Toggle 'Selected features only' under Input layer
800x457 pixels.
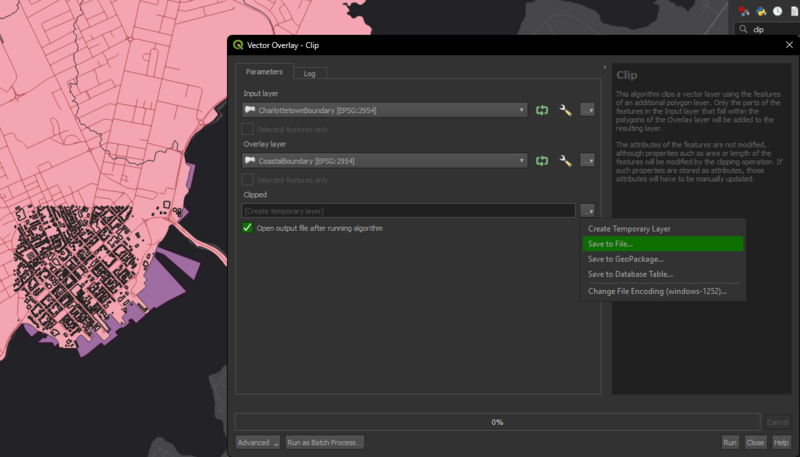pyautogui.click(x=248, y=129)
